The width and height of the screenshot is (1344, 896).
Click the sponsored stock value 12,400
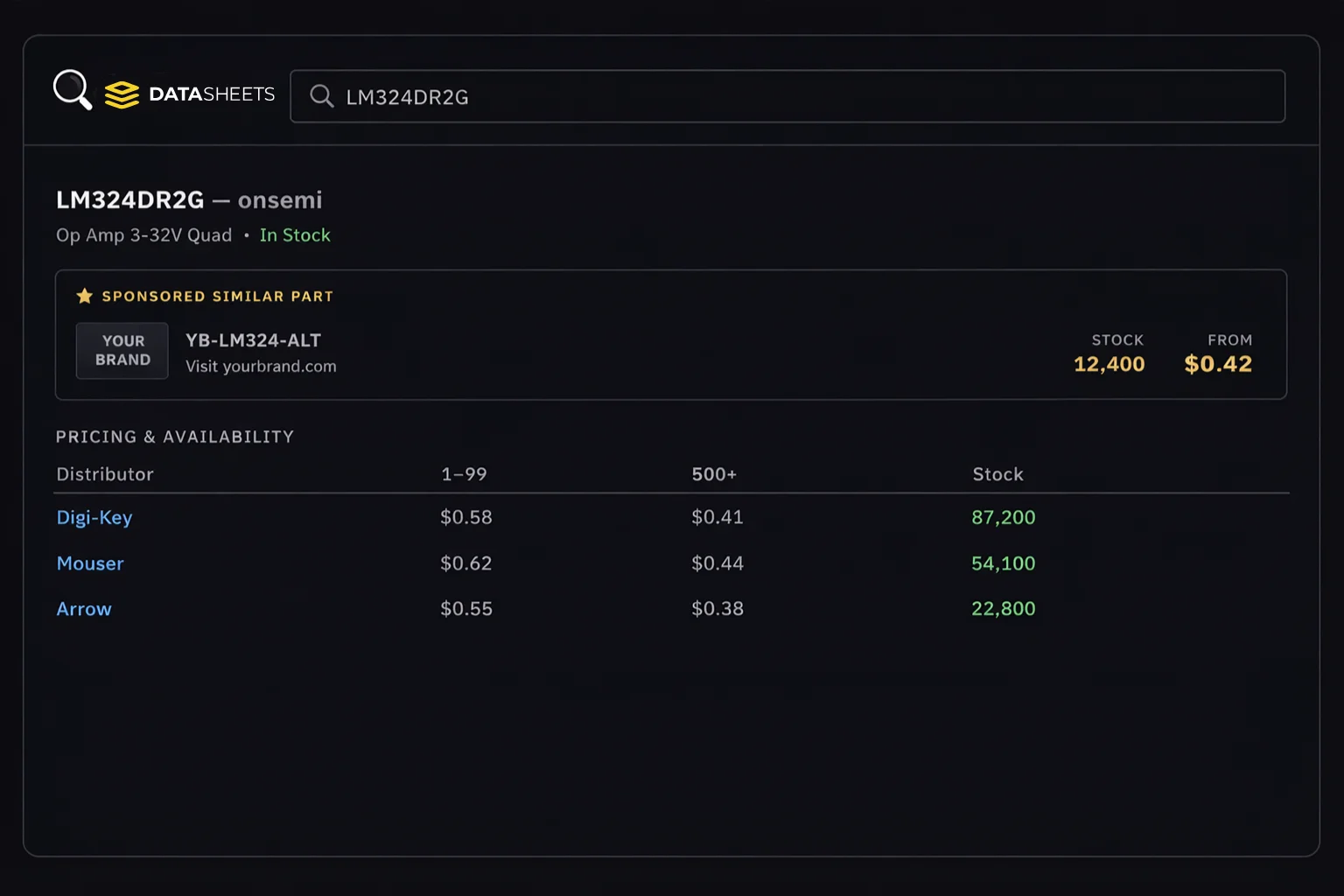click(x=1109, y=364)
